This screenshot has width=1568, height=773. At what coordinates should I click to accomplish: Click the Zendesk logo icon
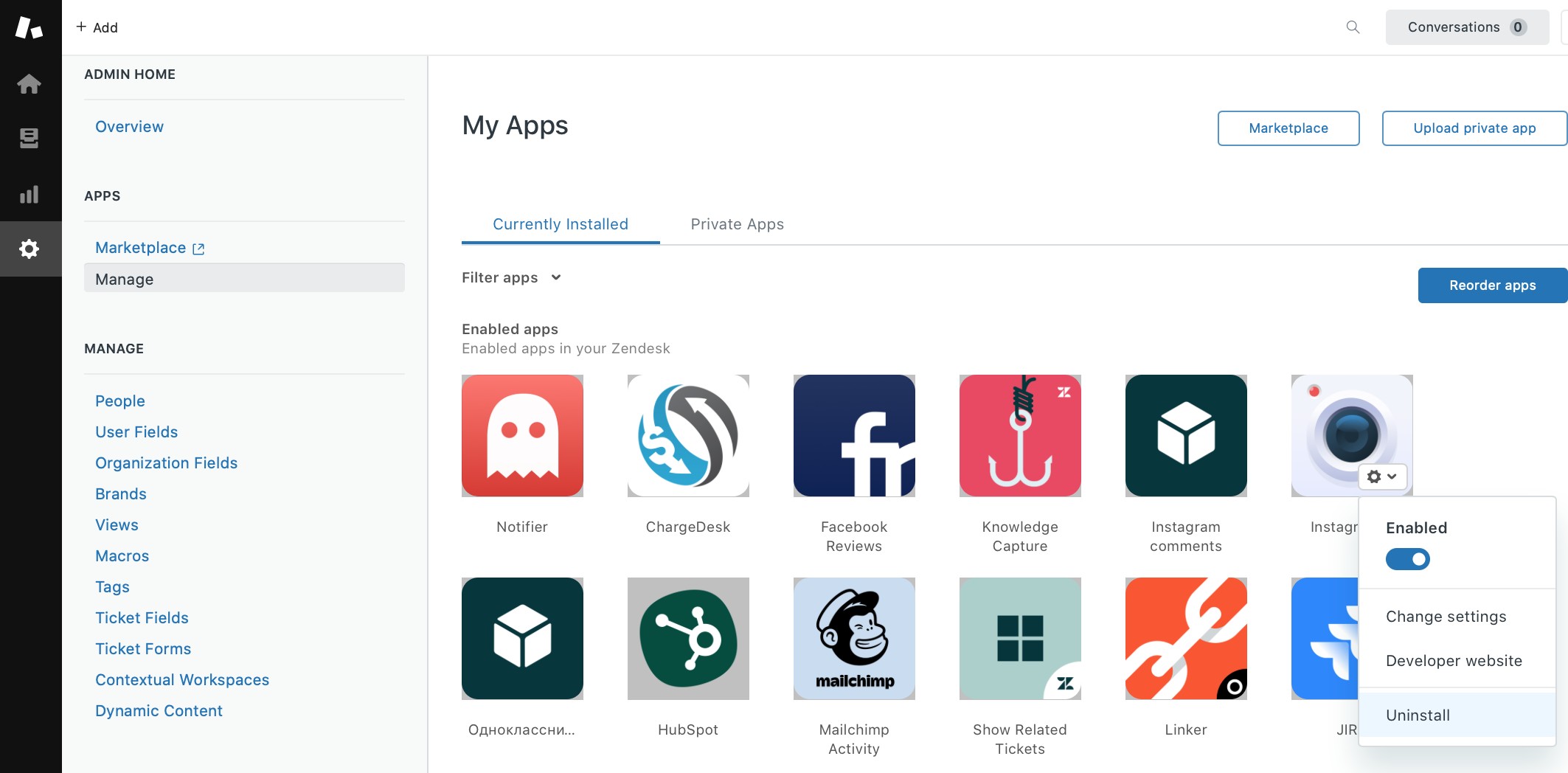coord(29,27)
